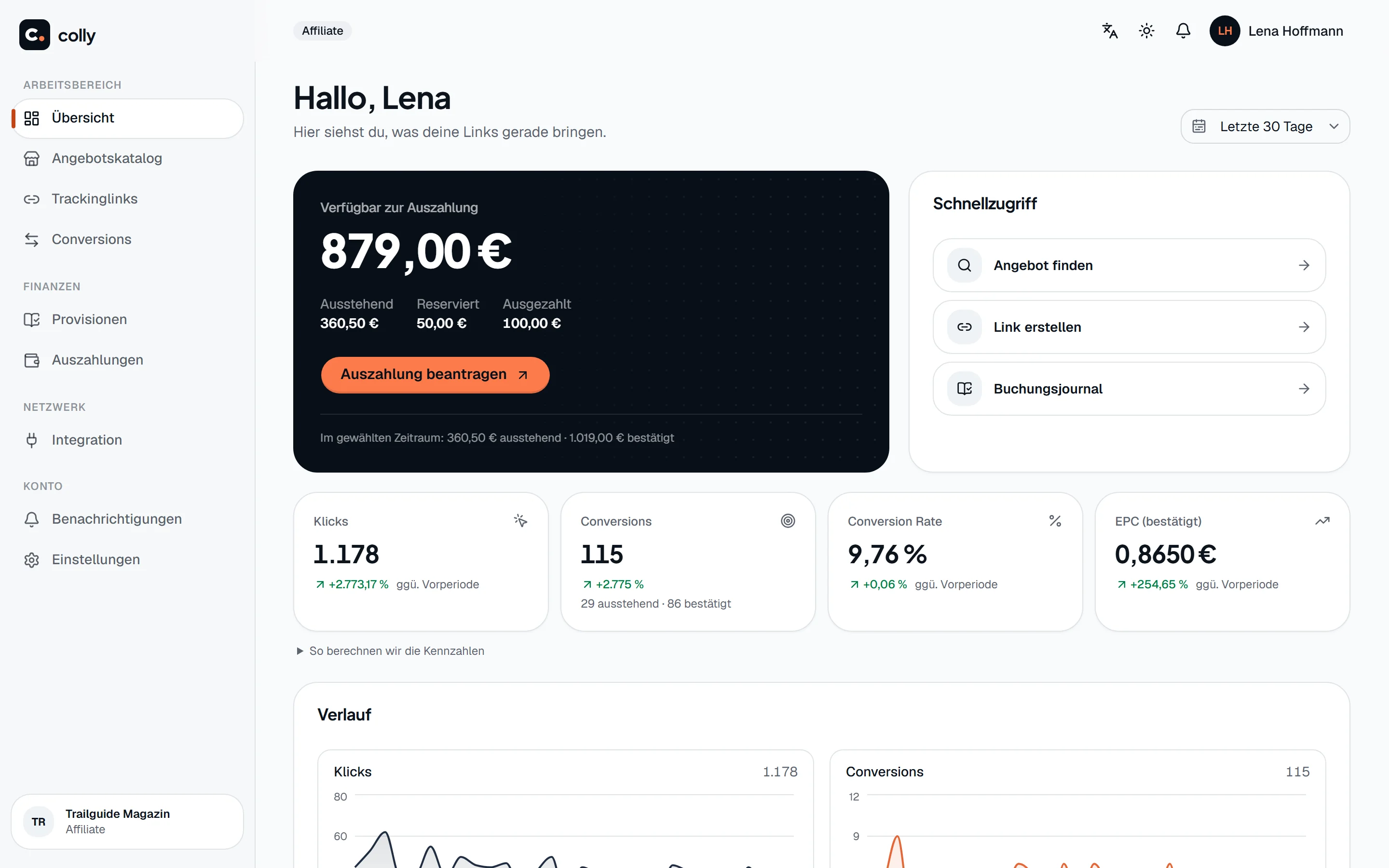
Task: Open Auszahlungen in sidebar
Action: pos(127,360)
